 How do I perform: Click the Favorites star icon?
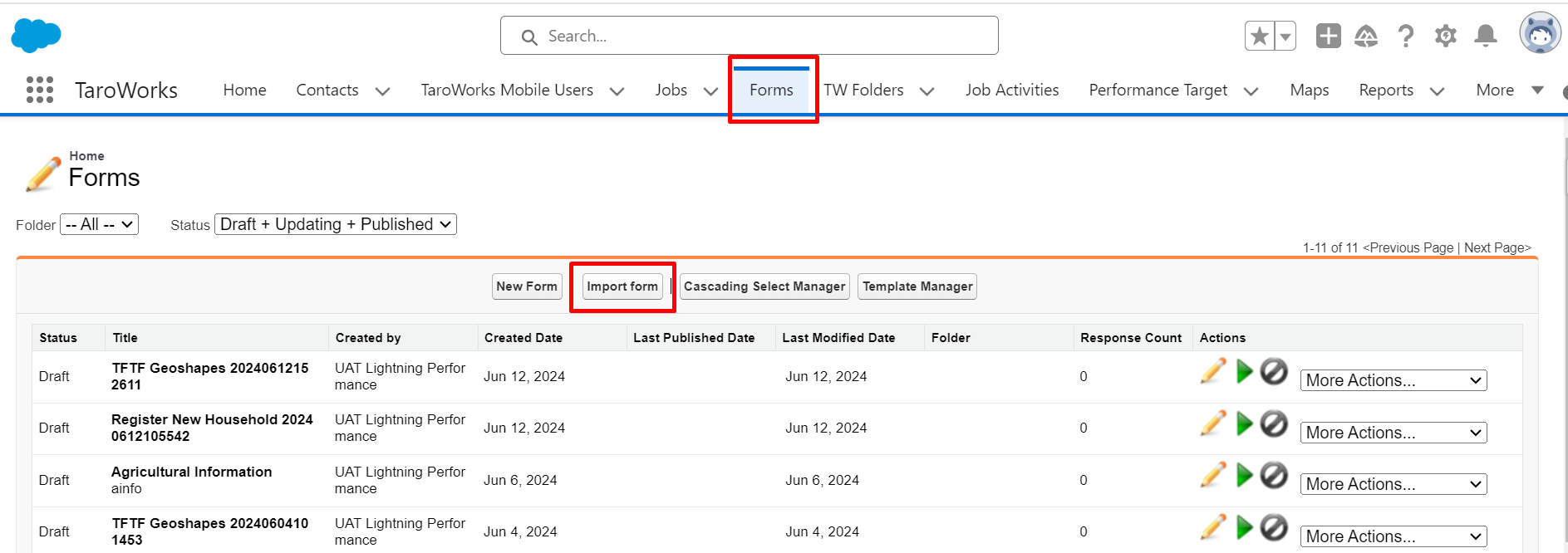(1259, 36)
